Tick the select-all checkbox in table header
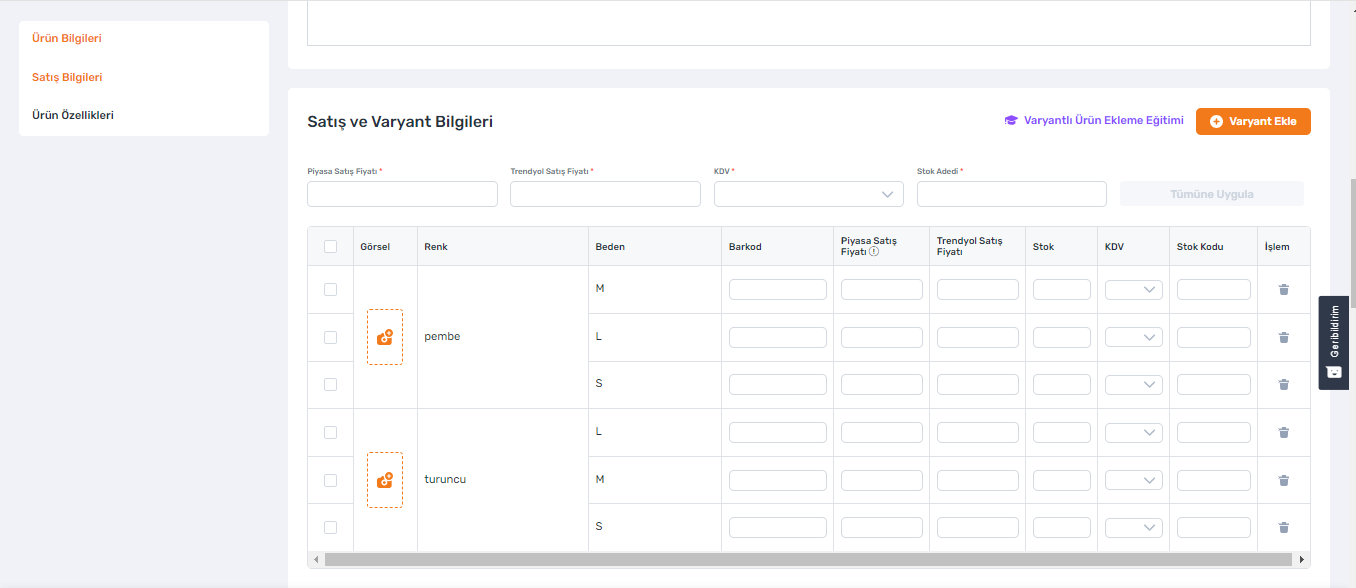Viewport: 1356px width, 588px height. pos(331,246)
